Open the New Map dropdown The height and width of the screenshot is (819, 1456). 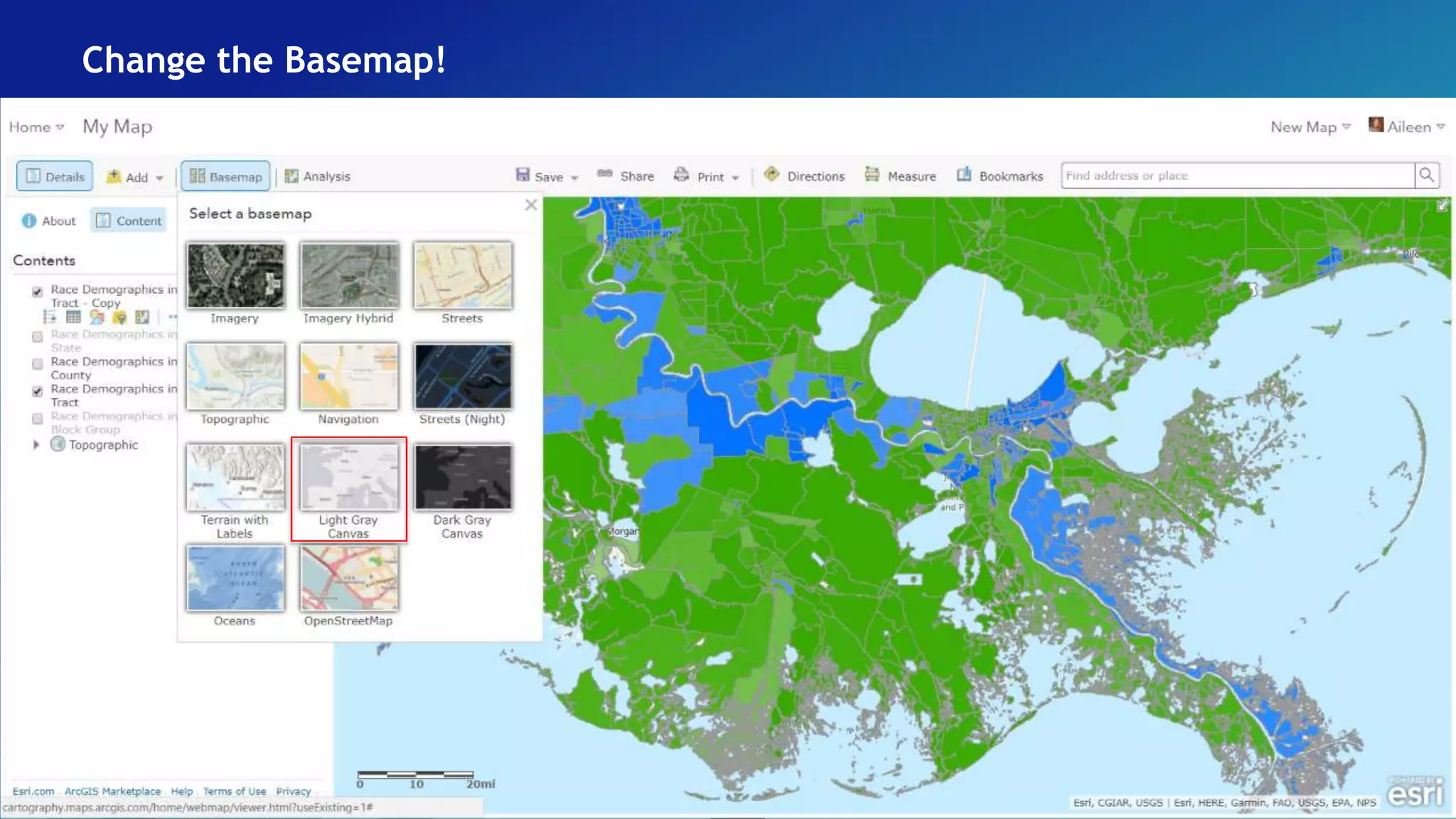tap(1310, 127)
